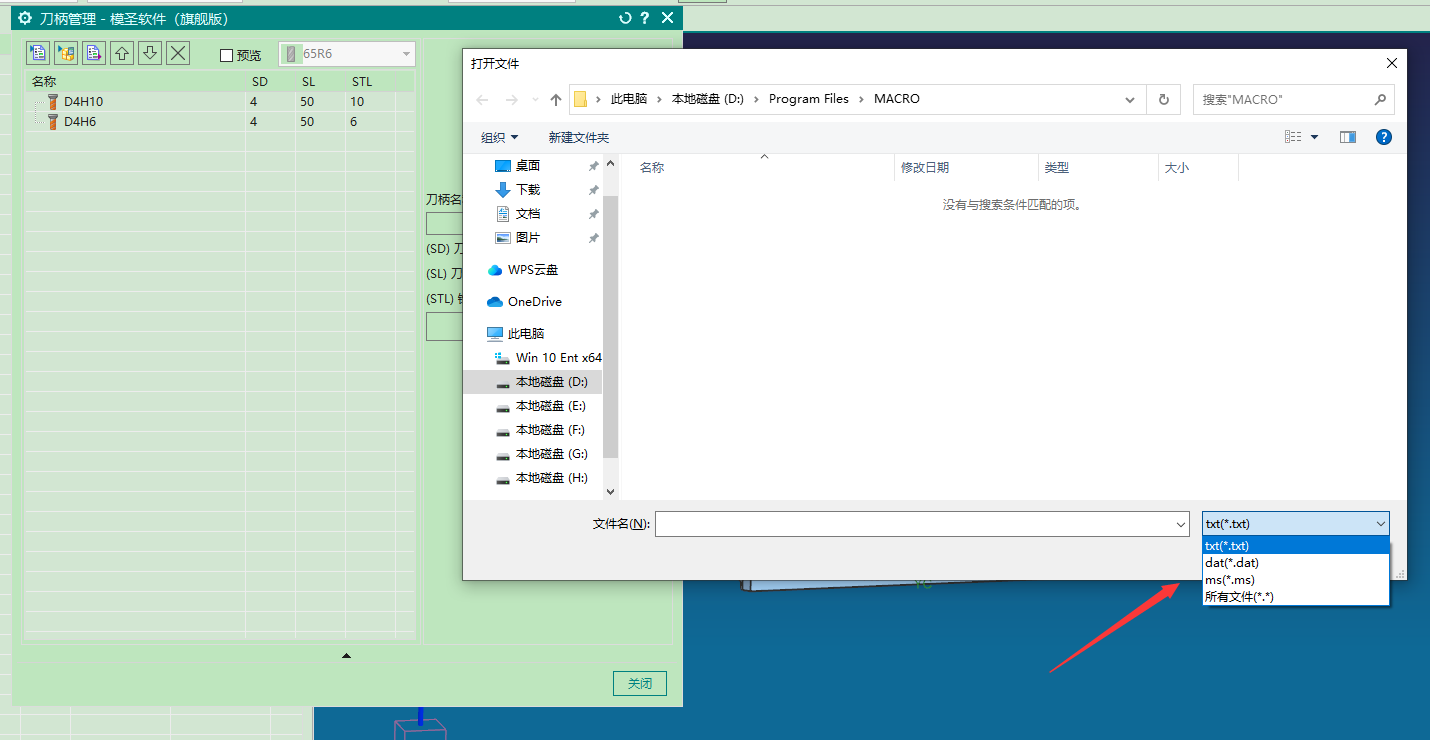
Task: Toggle the preview pane icon
Action: (1348, 137)
